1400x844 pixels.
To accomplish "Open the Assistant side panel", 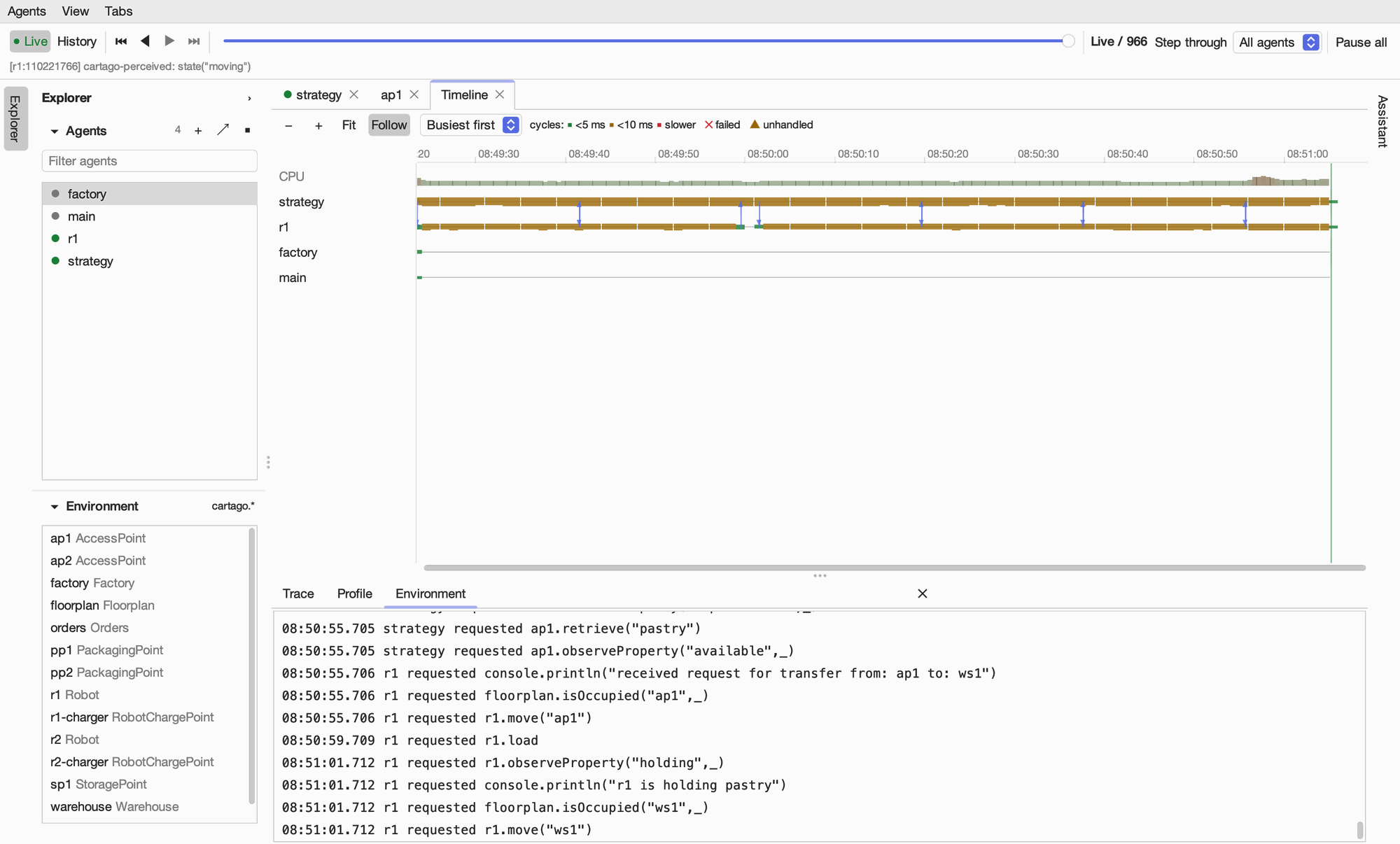I will coord(1382,121).
